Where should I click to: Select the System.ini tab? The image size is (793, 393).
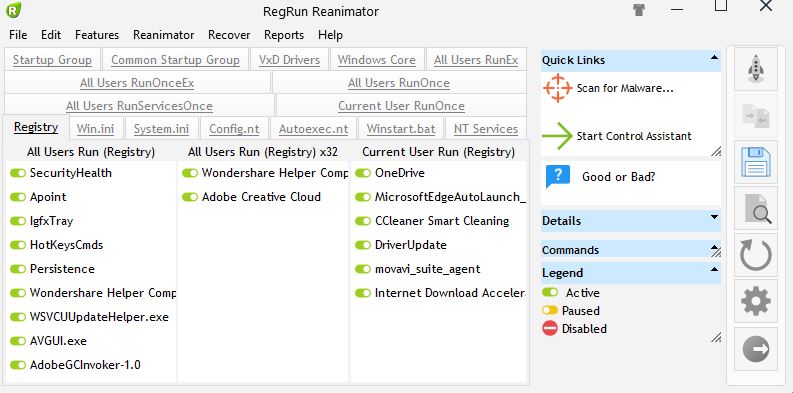(x=161, y=128)
